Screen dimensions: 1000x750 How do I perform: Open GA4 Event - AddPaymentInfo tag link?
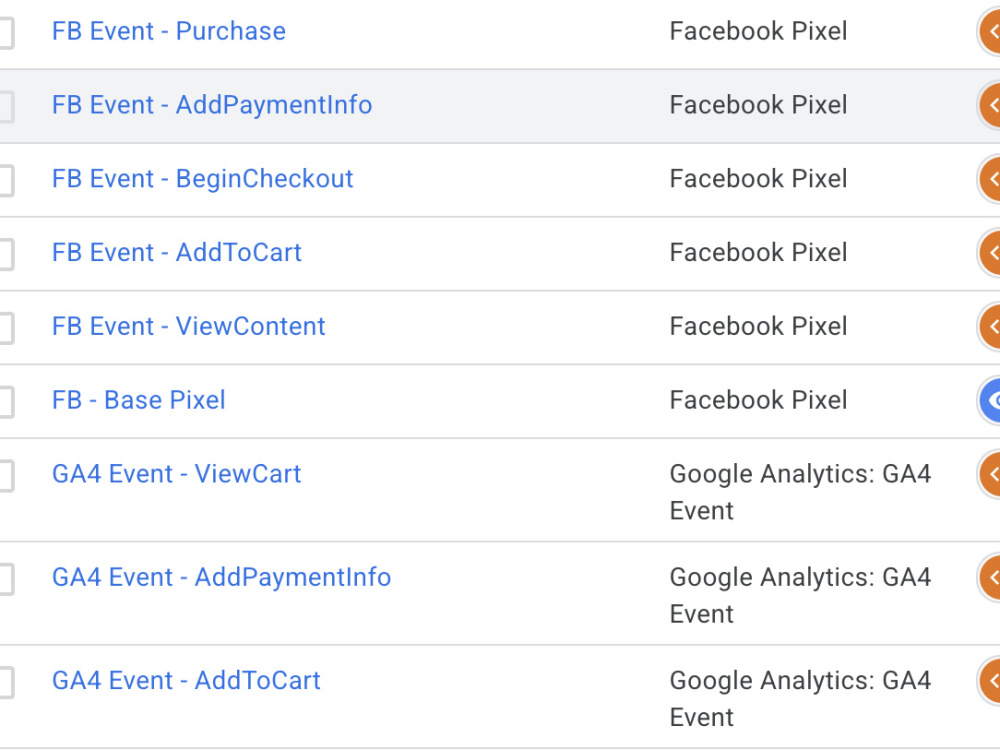pos(221,578)
